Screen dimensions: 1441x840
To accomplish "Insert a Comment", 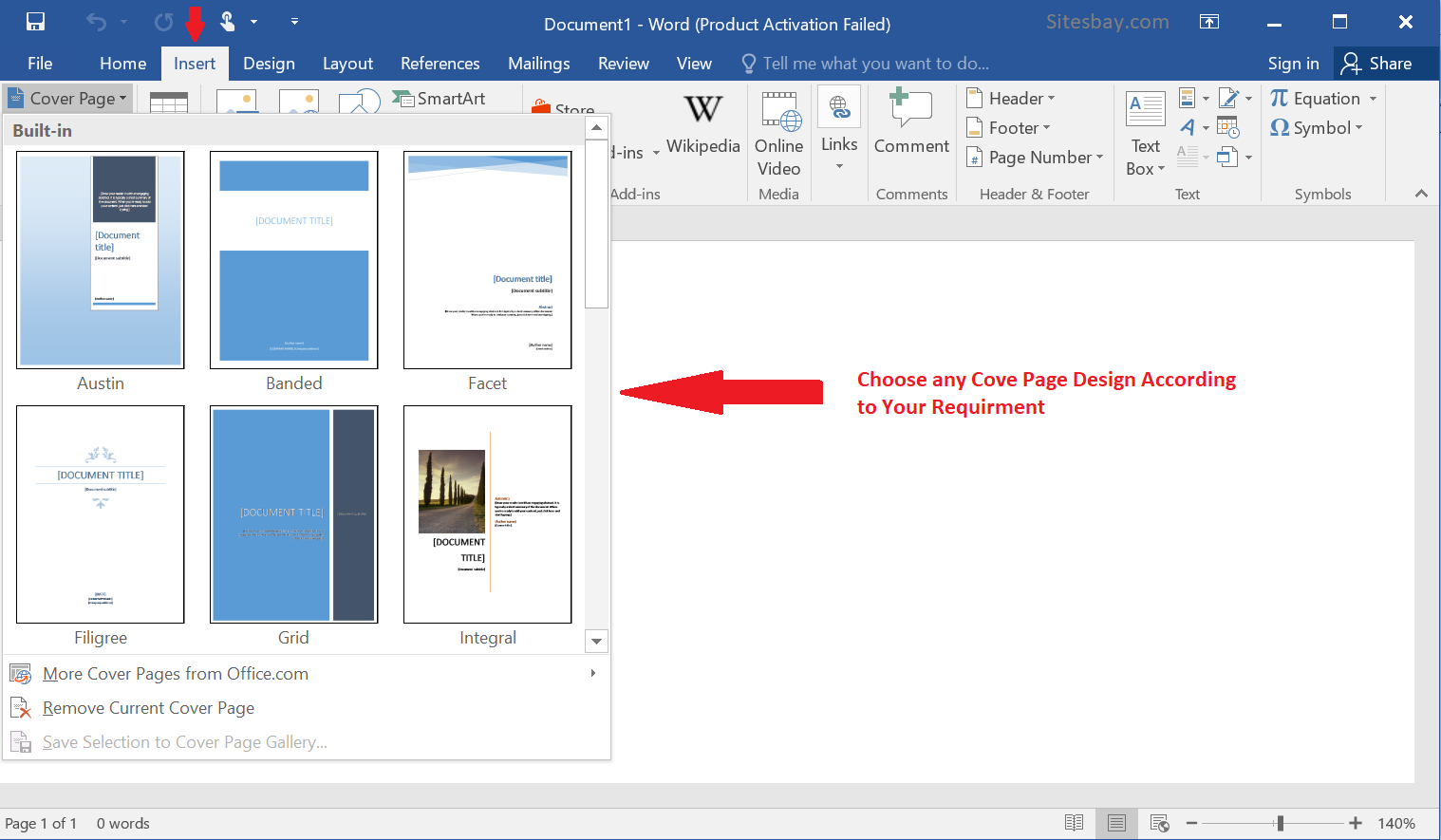I will (x=911, y=121).
